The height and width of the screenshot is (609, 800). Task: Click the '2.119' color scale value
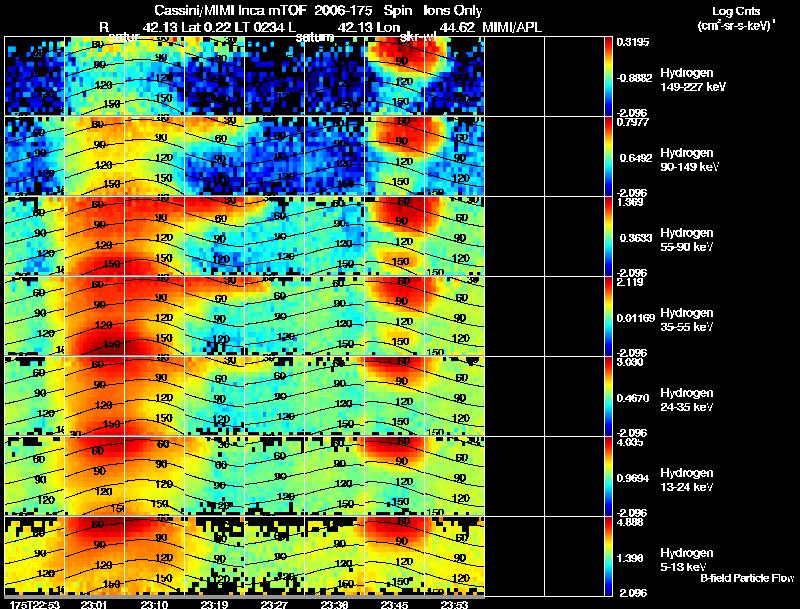click(x=630, y=283)
